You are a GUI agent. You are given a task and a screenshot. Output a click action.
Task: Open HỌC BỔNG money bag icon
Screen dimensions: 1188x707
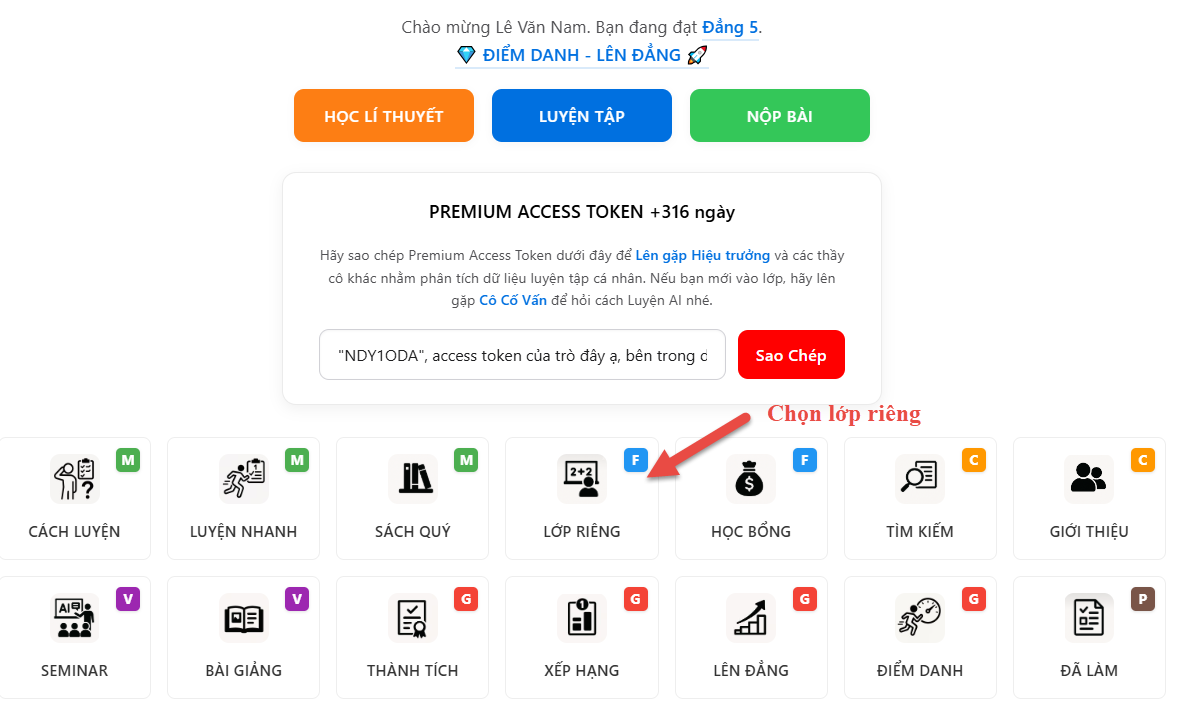tap(751, 478)
